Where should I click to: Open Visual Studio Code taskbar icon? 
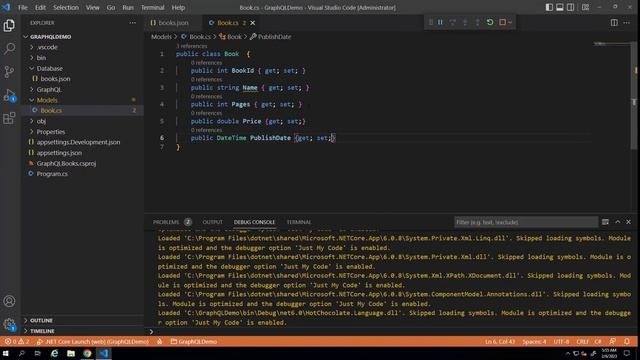pyautogui.click(x=104, y=353)
